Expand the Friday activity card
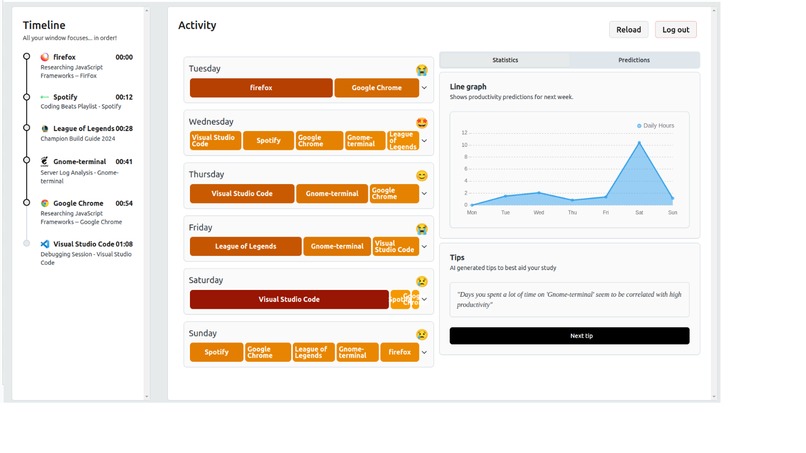Screen dimensions: 806x453 [x=424, y=247]
